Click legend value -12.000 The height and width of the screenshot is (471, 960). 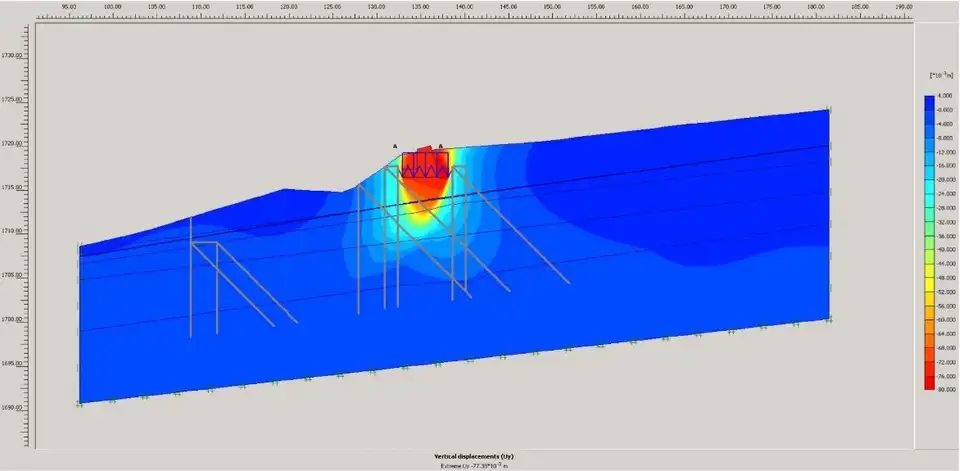944,152
